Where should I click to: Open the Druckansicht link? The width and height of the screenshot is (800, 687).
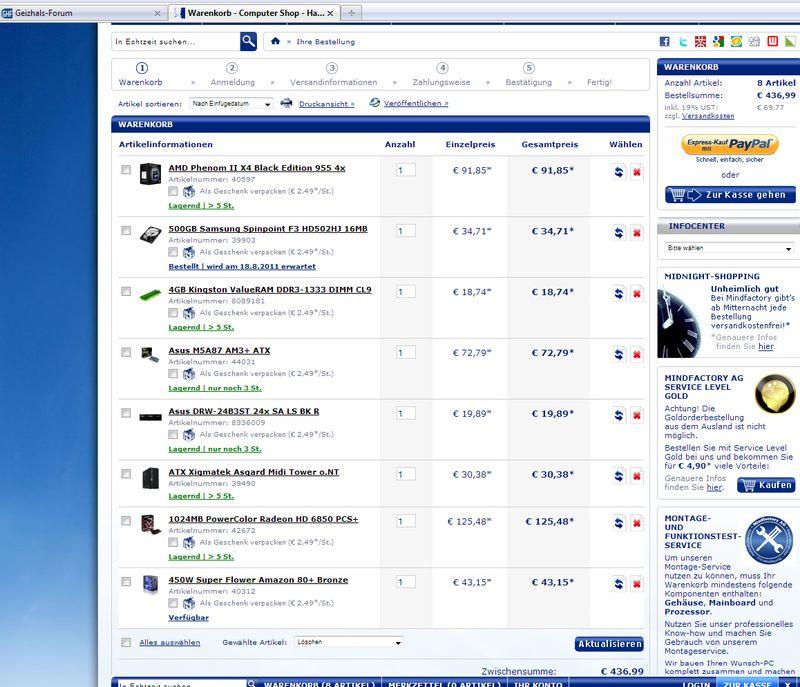pos(327,104)
